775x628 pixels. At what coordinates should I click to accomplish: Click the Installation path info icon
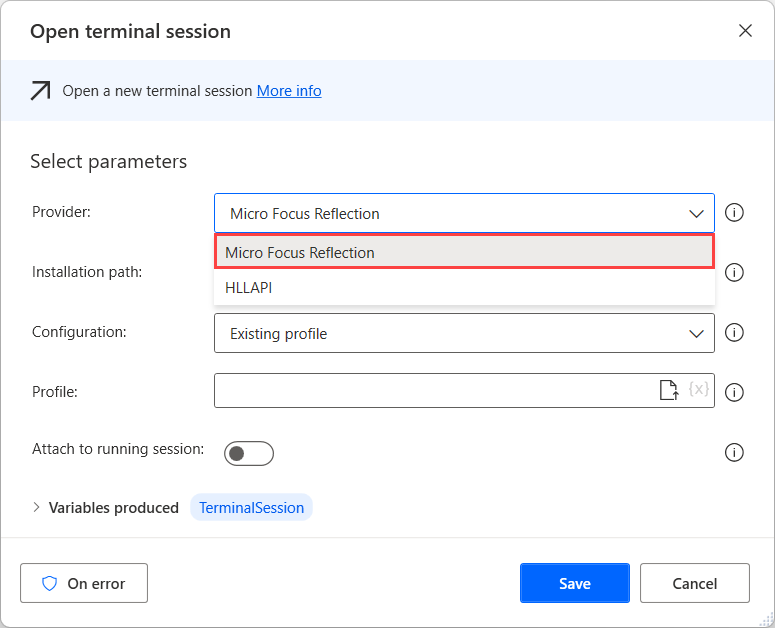tap(734, 272)
